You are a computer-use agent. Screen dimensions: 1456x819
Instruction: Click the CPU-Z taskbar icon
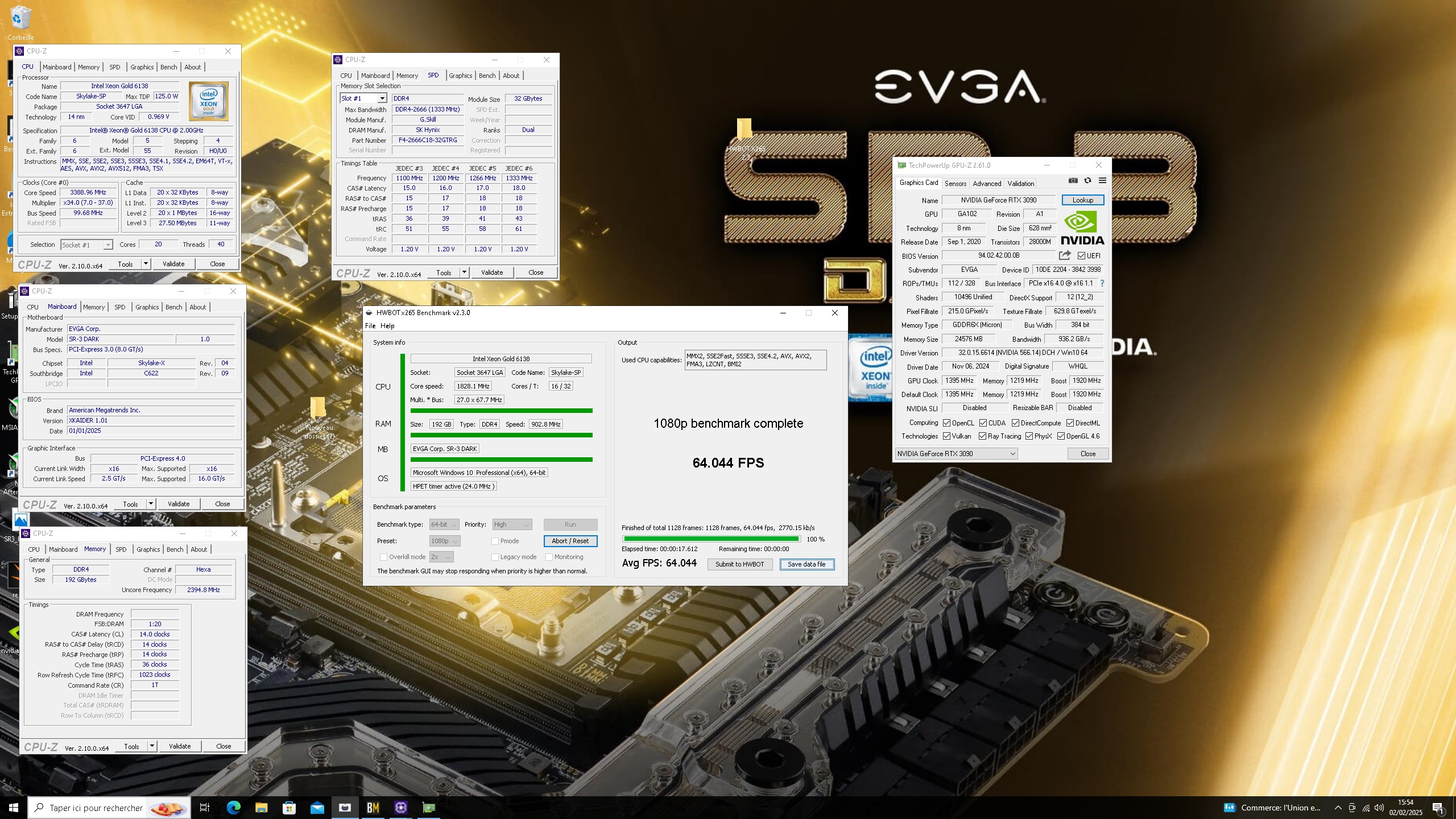pos(401,808)
